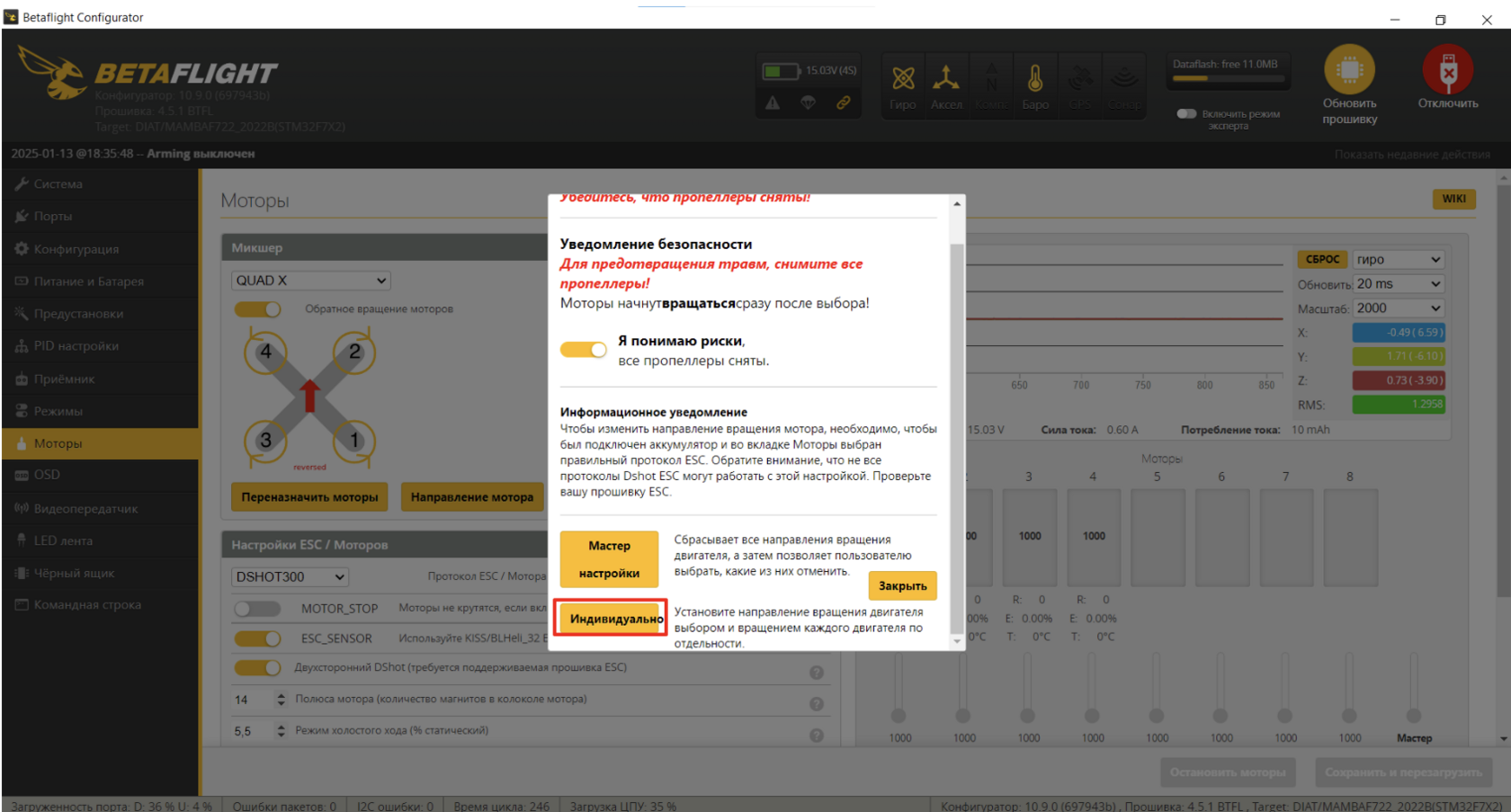
Task: Click the Gyro sensor icon
Action: point(903,79)
